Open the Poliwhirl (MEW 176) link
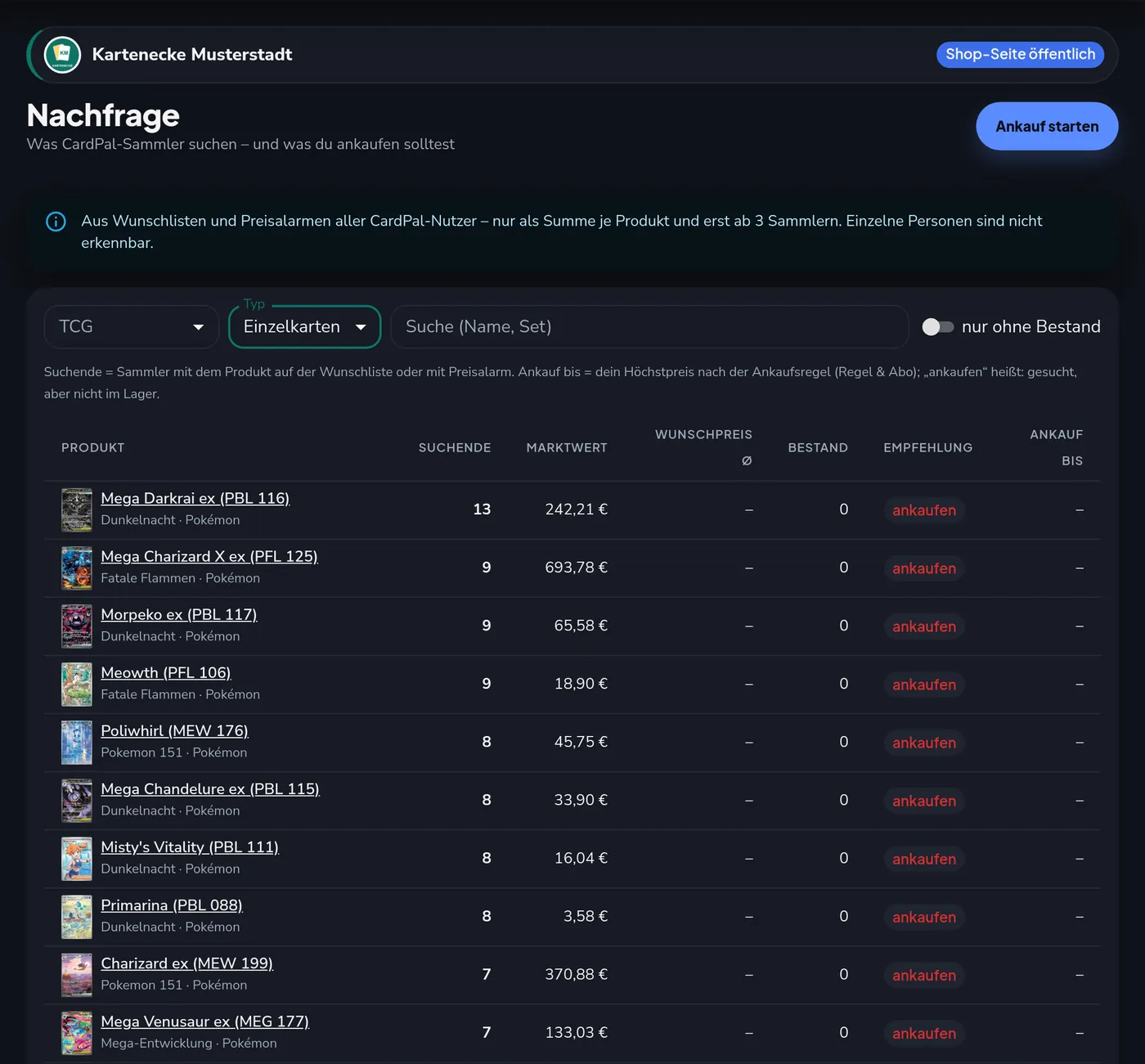This screenshot has height=1064, width=1145. click(x=174, y=730)
